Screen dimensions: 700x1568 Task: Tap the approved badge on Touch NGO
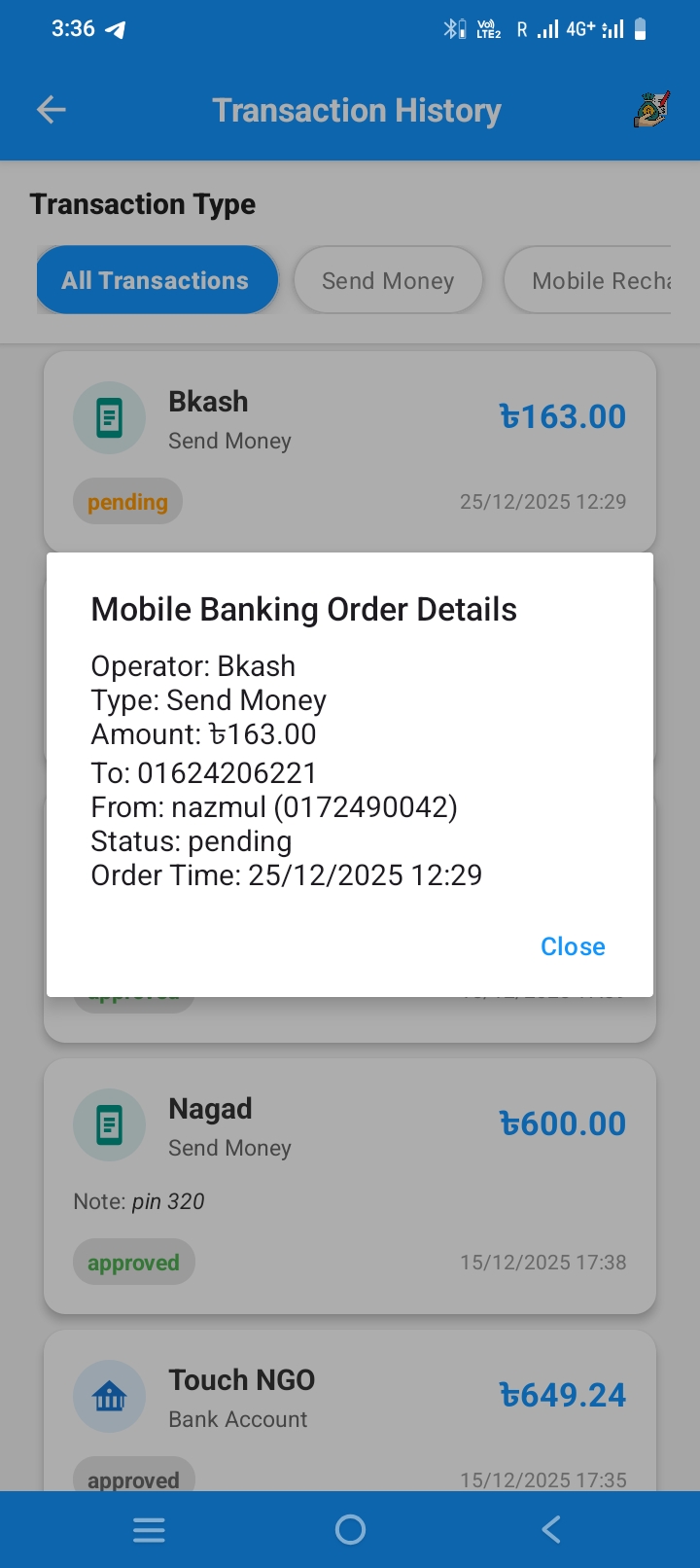click(133, 1479)
